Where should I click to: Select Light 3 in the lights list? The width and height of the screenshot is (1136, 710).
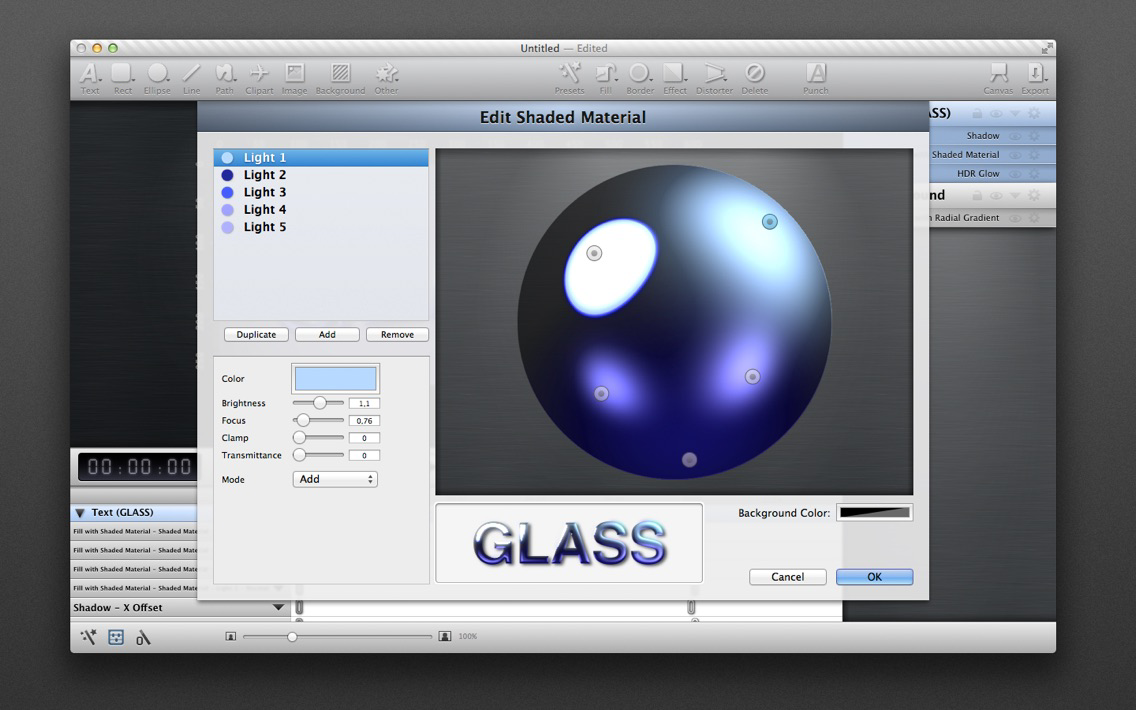click(x=321, y=192)
